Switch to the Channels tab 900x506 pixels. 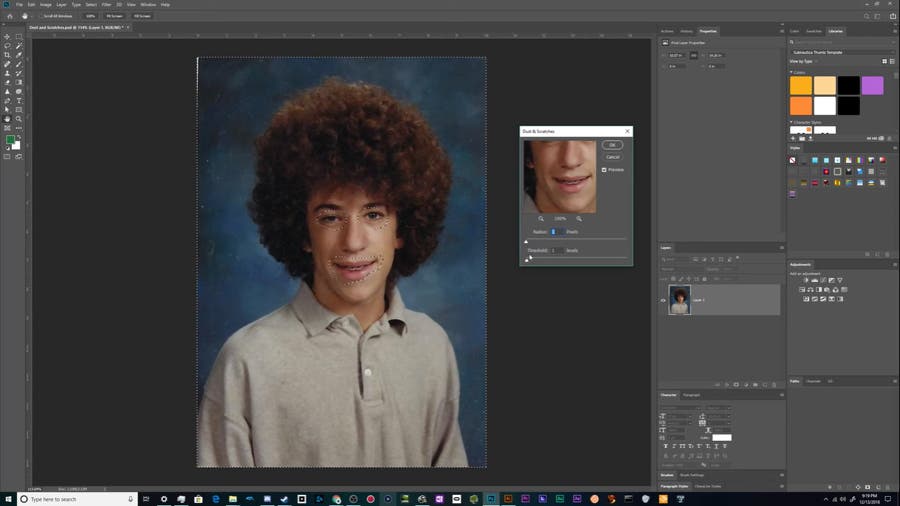pyautogui.click(x=813, y=381)
